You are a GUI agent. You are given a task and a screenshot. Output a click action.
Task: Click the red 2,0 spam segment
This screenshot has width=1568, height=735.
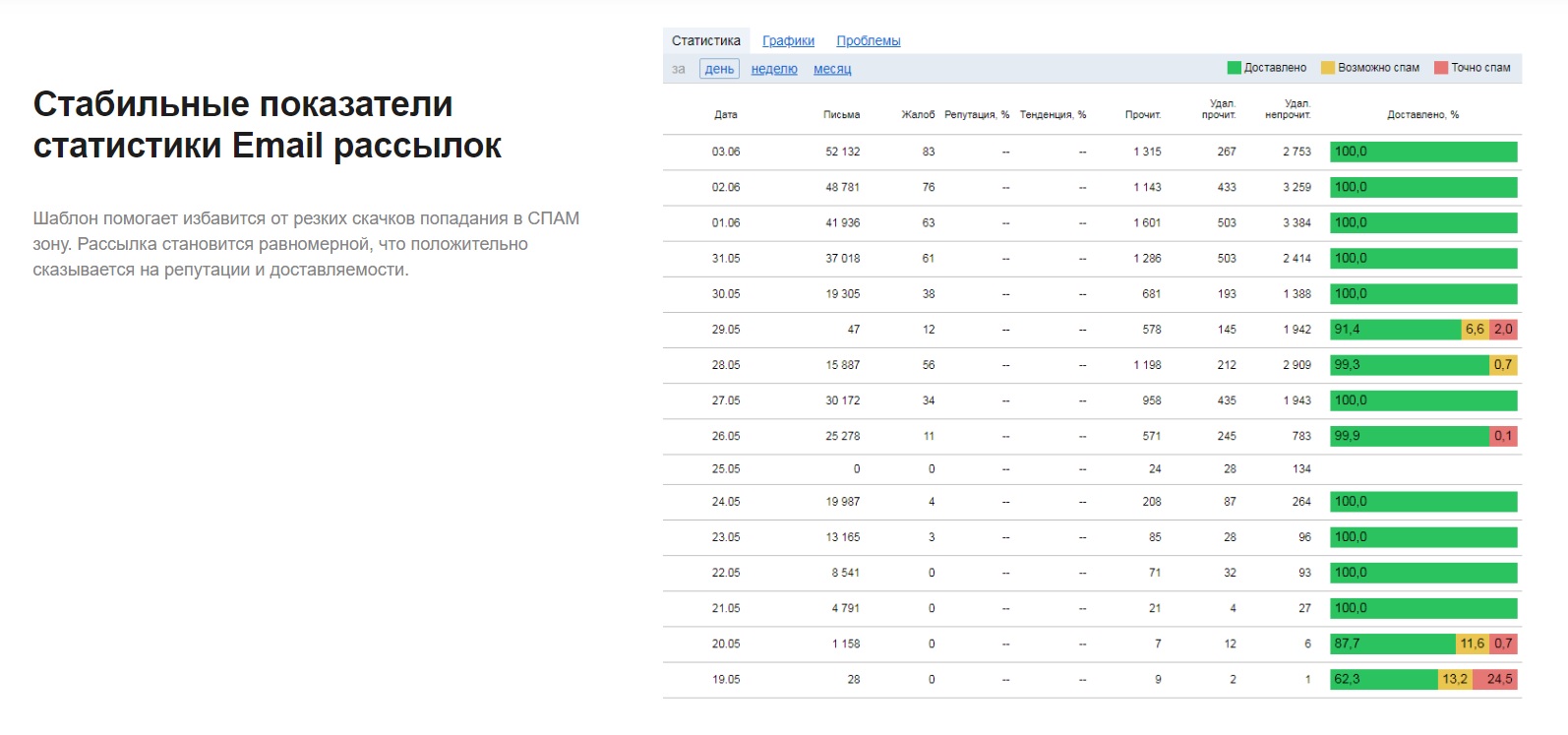tap(1503, 330)
